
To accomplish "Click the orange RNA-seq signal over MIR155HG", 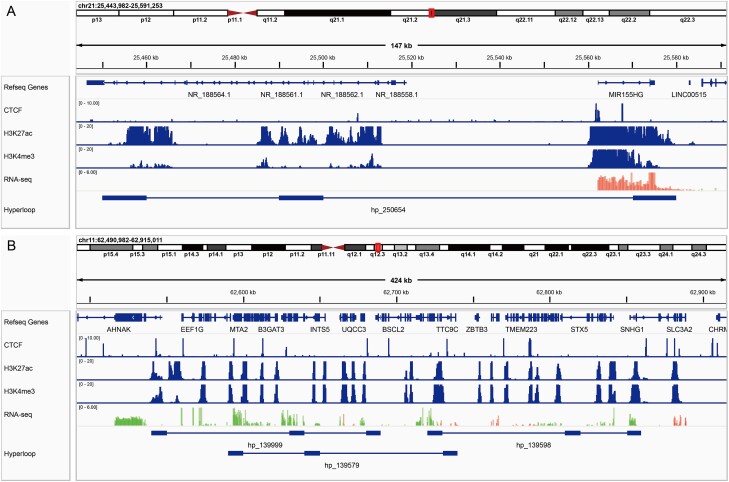I will tap(627, 182).
